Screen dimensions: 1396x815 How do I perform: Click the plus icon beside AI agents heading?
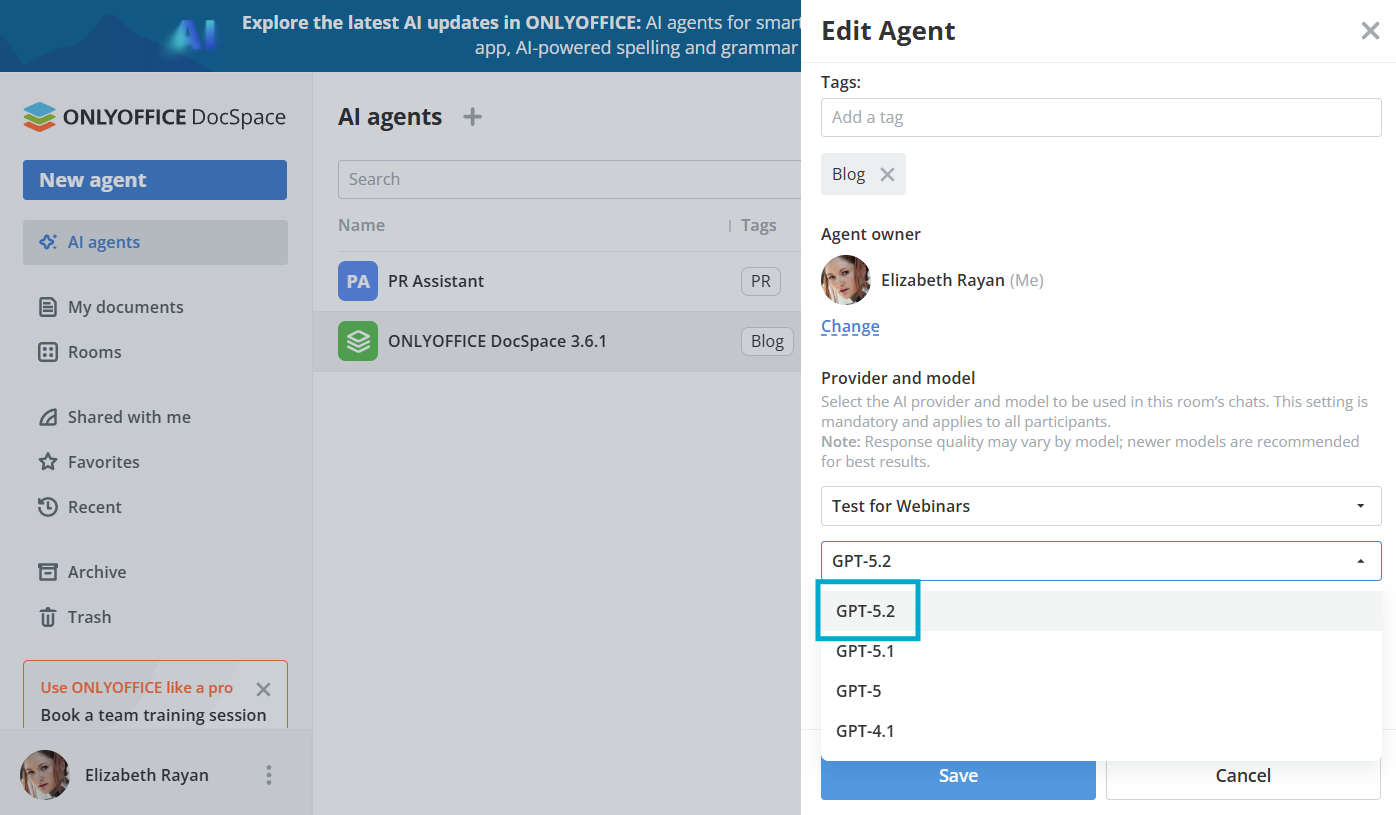(x=472, y=117)
